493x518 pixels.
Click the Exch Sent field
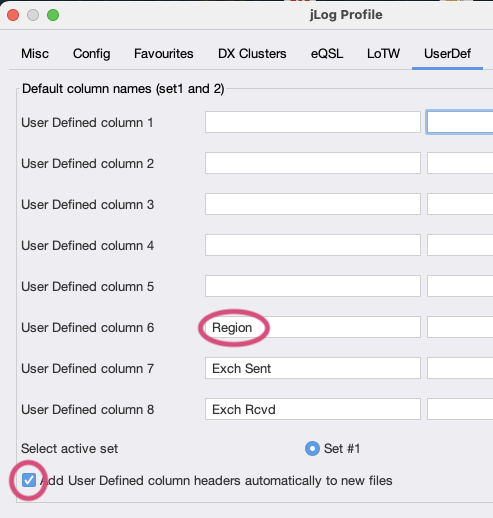click(313, 368)
